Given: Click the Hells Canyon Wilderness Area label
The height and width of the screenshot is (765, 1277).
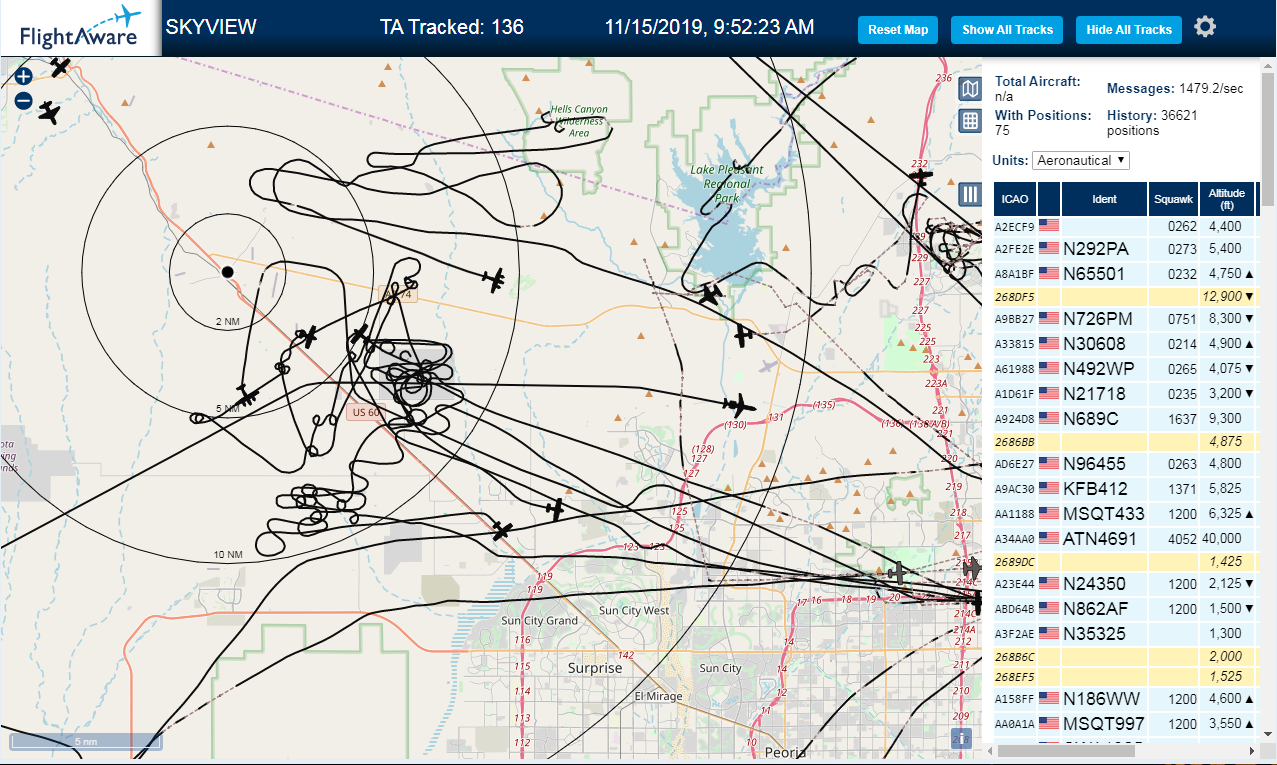Looking at the screenshot, I should 578,121.
